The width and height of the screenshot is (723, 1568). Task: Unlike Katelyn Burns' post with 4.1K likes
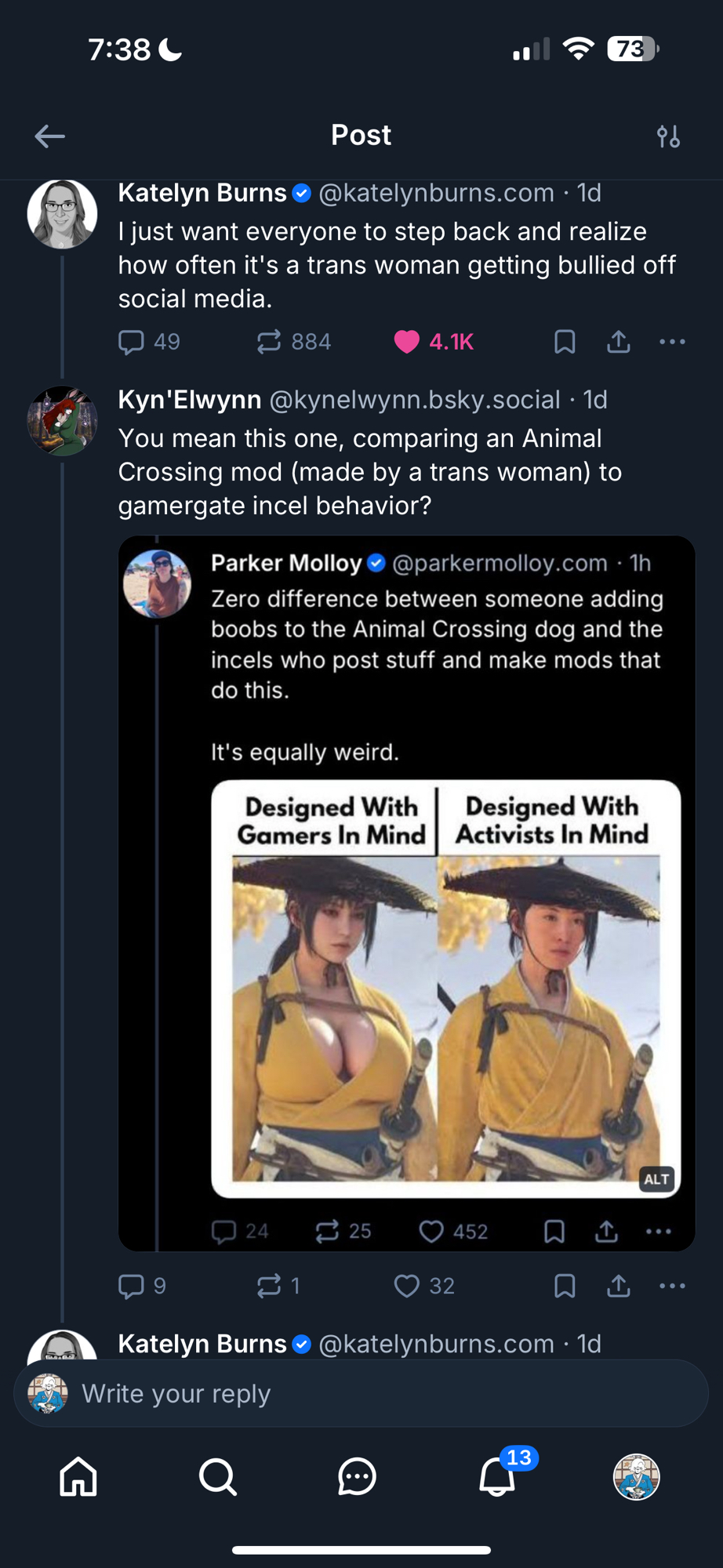tap(407, 342)
